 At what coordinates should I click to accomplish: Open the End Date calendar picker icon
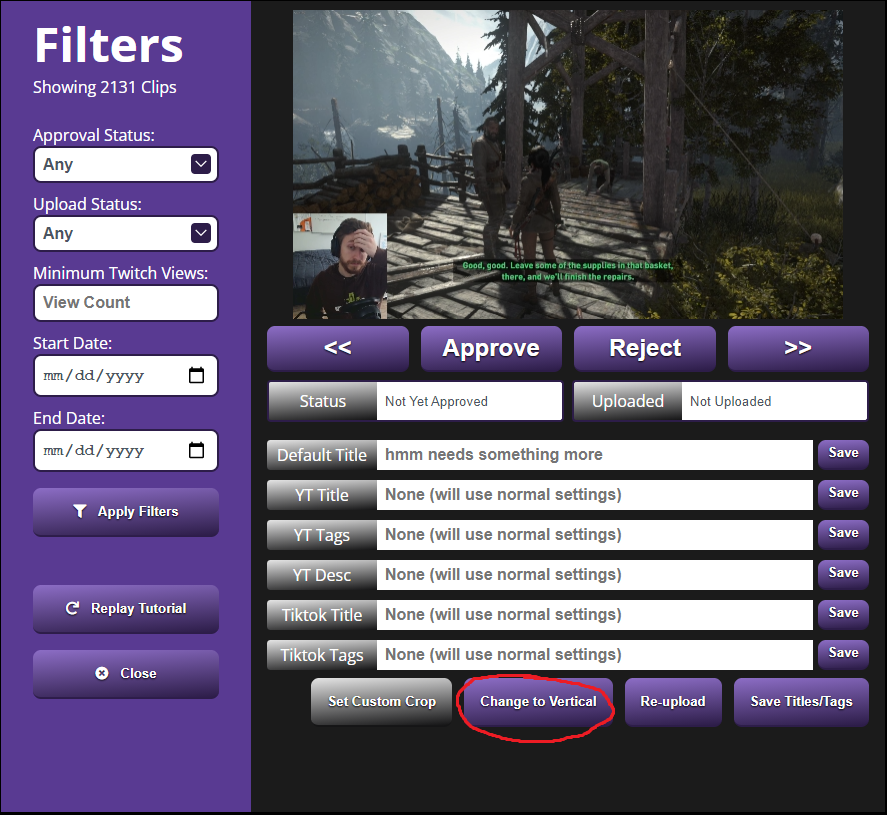click(196, 450)
